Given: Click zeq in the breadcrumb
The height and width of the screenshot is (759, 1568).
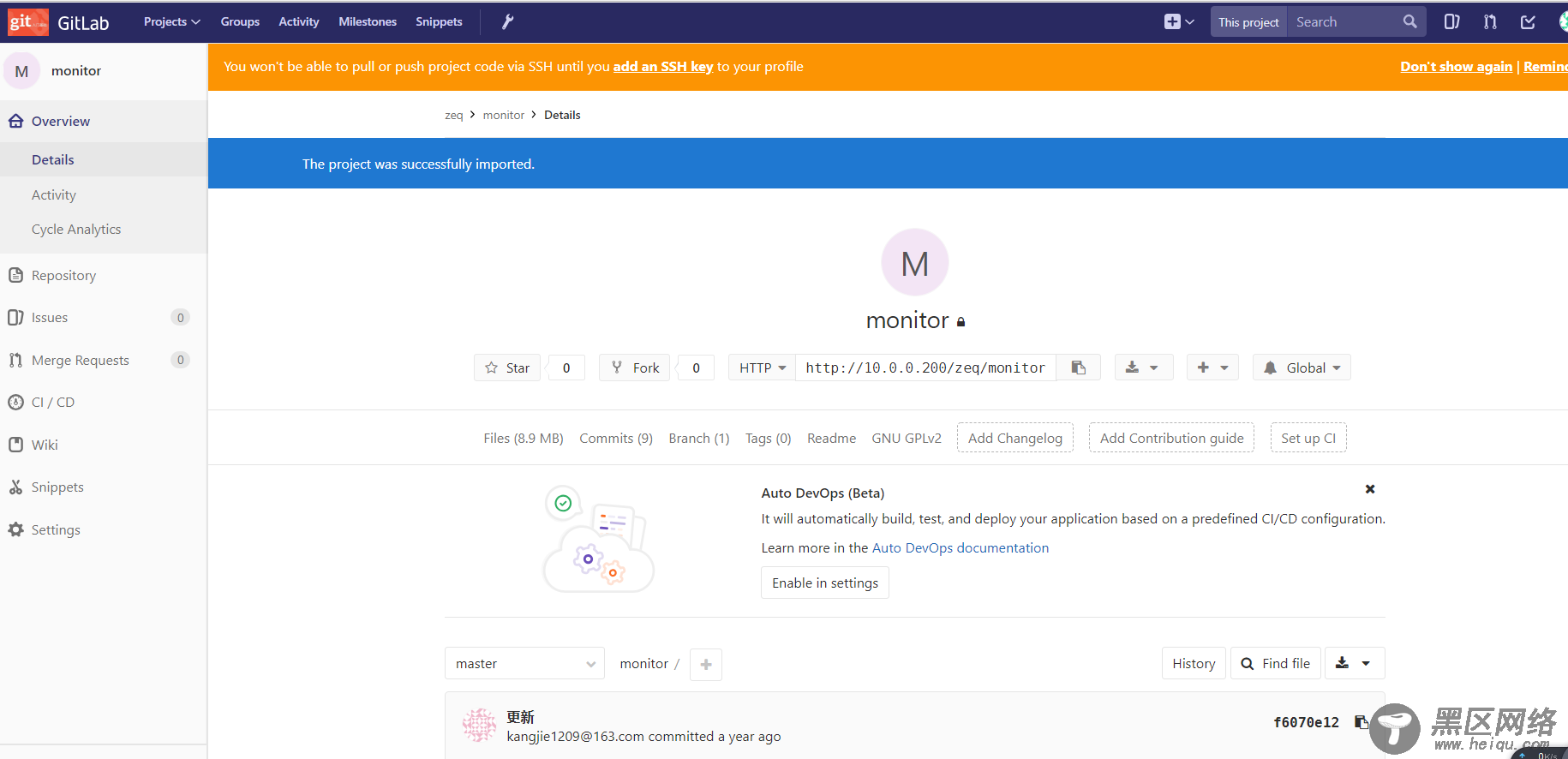Looking at the screenshot, I should (x=453, y=116).
